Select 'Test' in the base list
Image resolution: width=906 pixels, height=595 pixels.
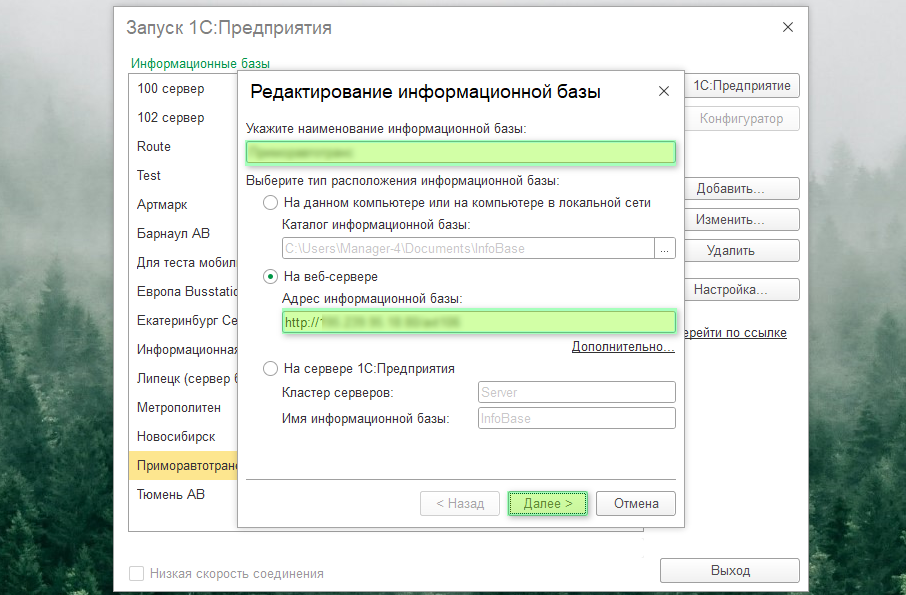(x=183, y=175)
